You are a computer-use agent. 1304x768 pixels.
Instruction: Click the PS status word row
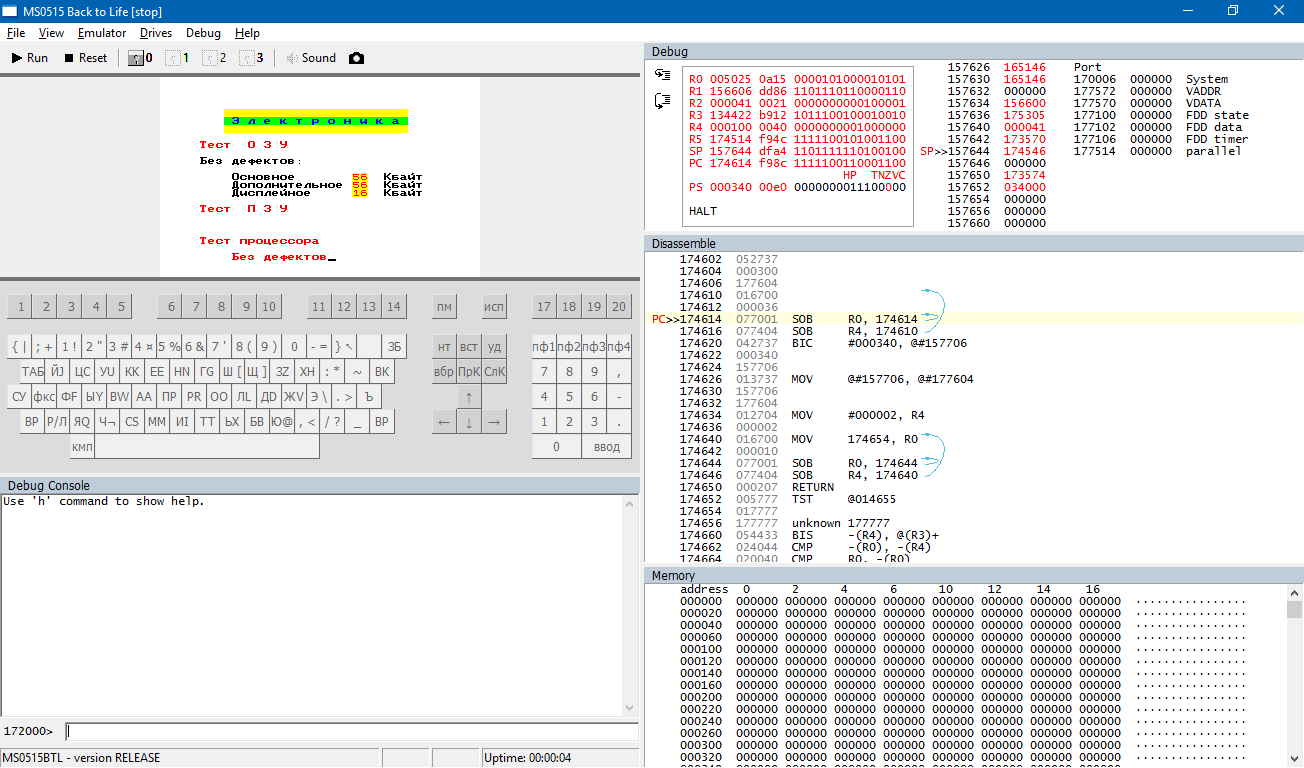[x=797, y=187]
